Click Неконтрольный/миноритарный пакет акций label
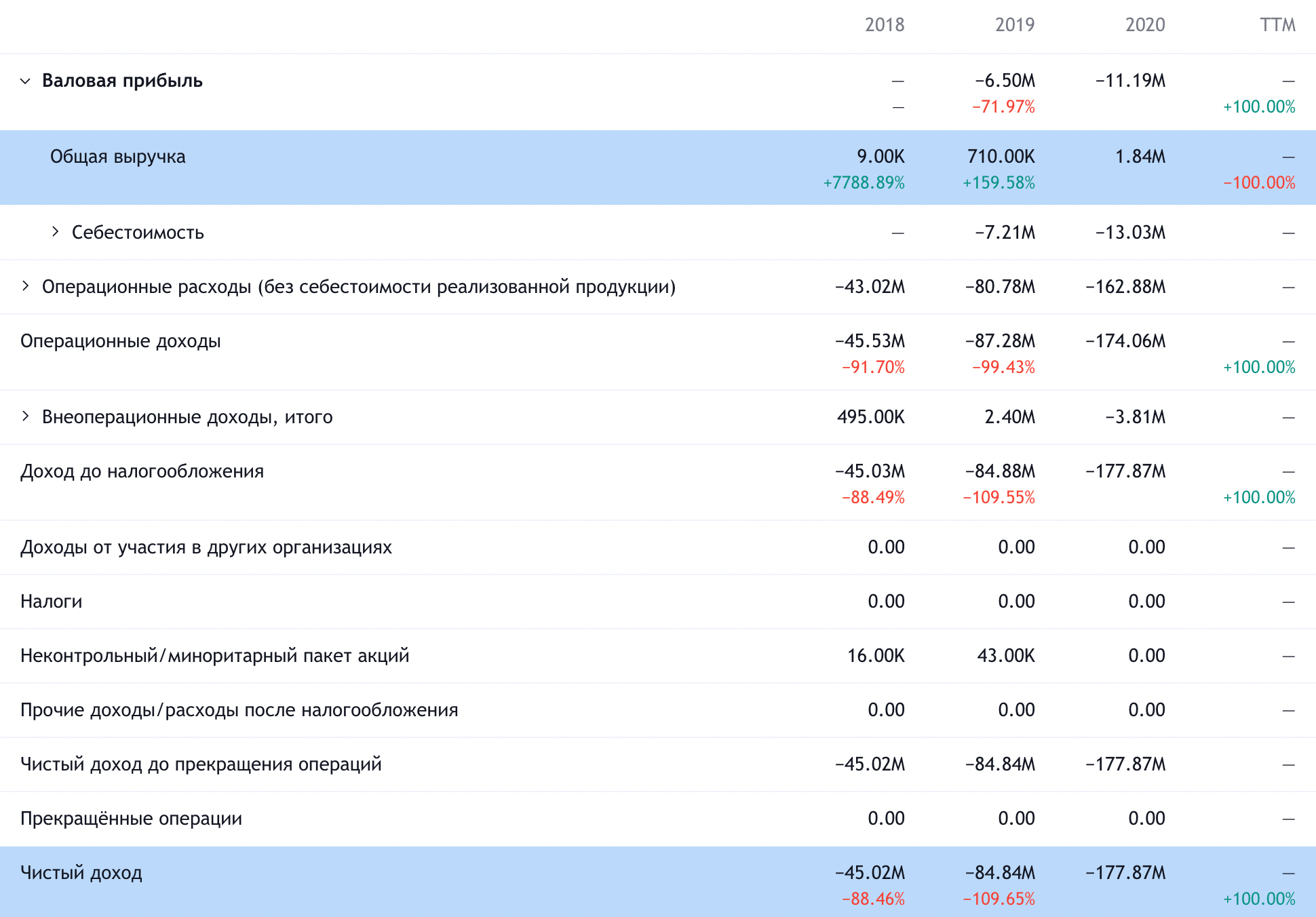This screenshot has width=1316, height=917. coord(215,656)
